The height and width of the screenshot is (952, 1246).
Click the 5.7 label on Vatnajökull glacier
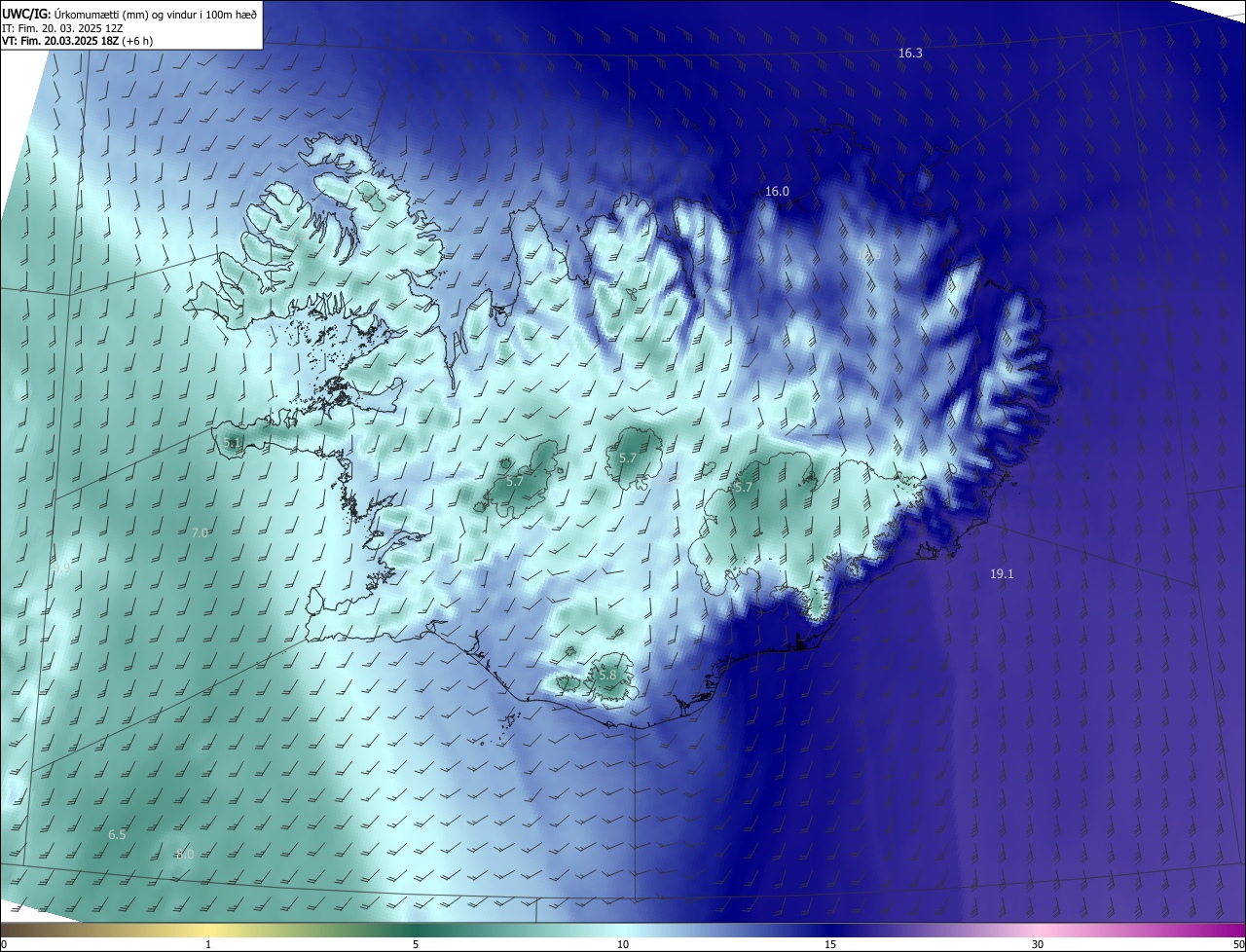click(x=744, y=488)
